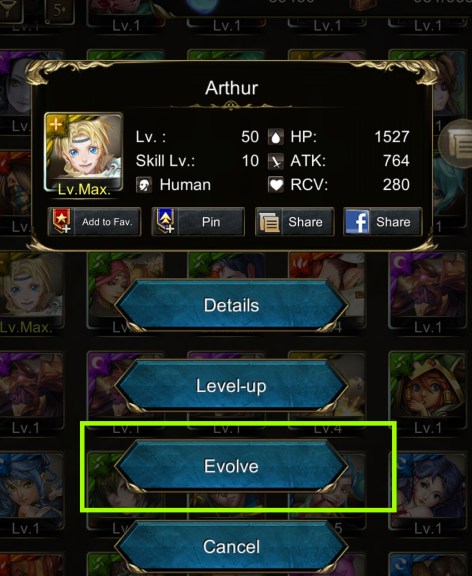Click the scroll document share icon
This screenshot has width=472, height=576.
(x=269, y=222)
